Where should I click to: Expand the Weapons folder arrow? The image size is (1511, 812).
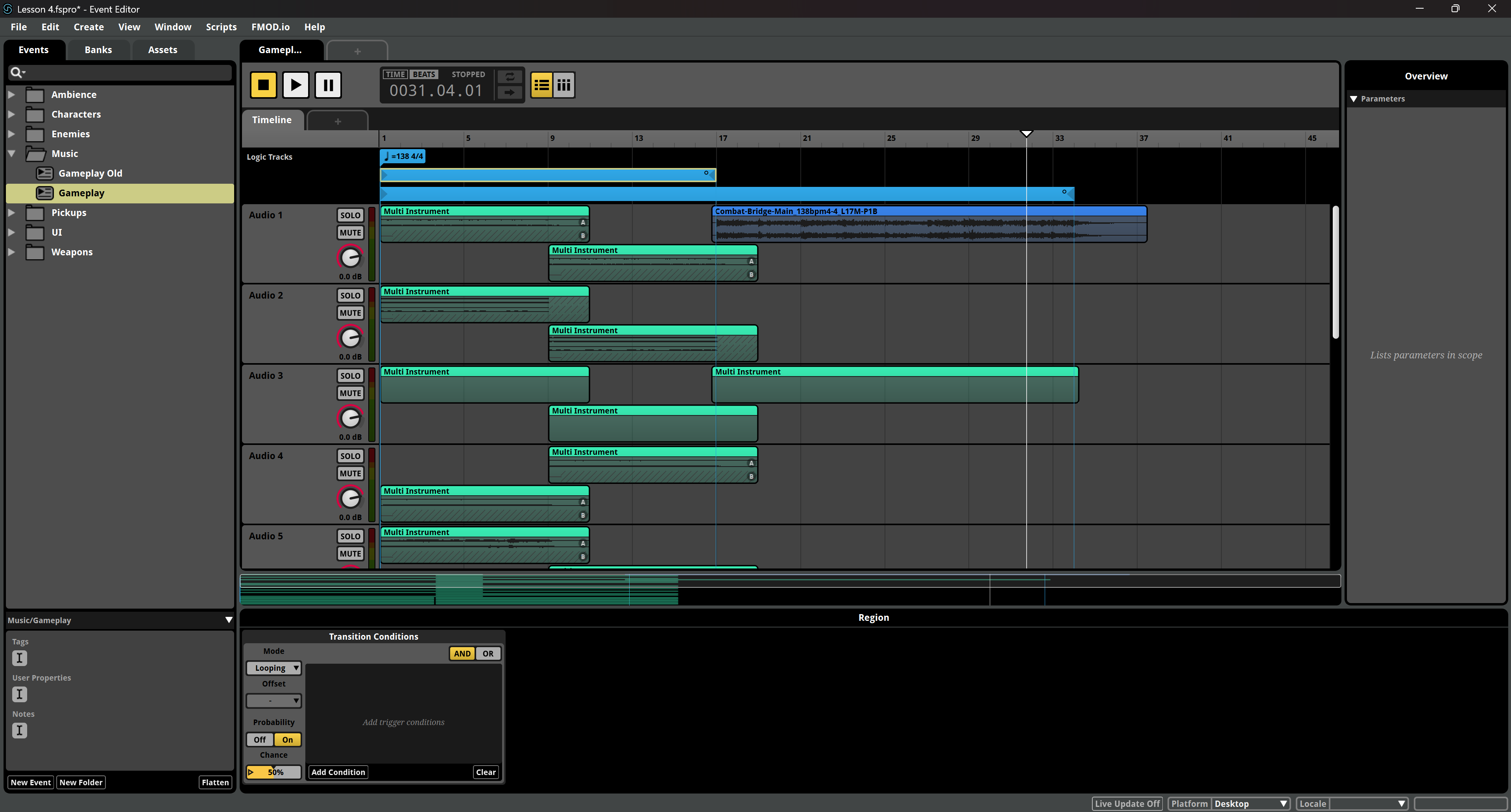tap(11, 252)
